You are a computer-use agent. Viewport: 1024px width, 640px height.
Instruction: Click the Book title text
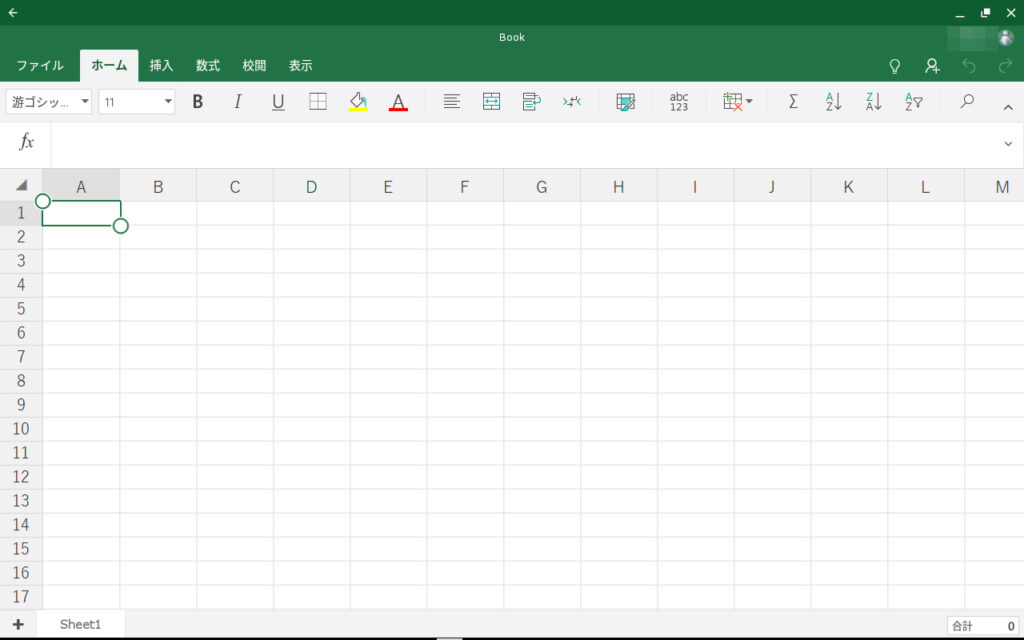coord(512,37)
